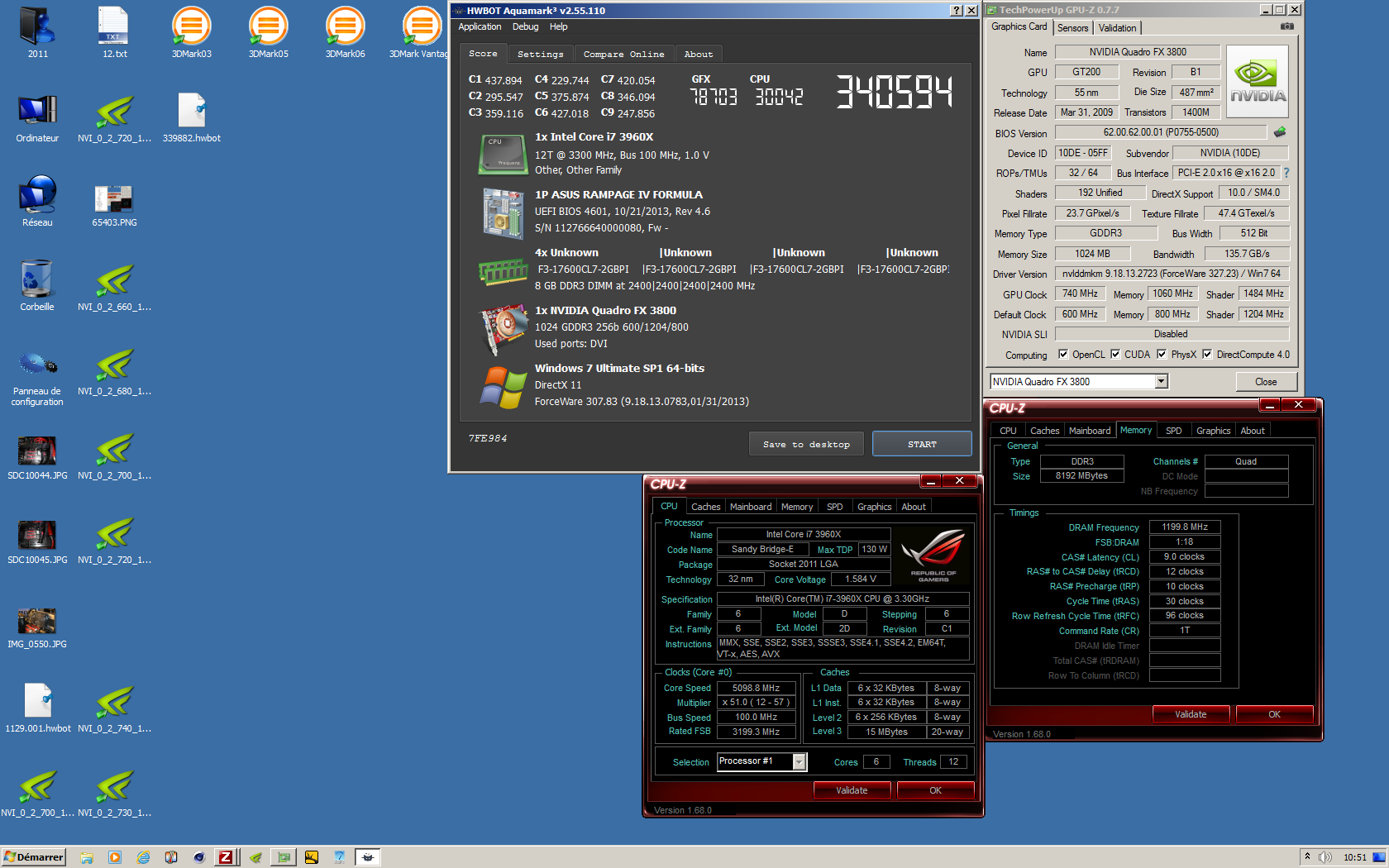This screenshot has height=868, width=1389.
Task: Open the folder icon in the taskbar
Action: coord(87,857)
